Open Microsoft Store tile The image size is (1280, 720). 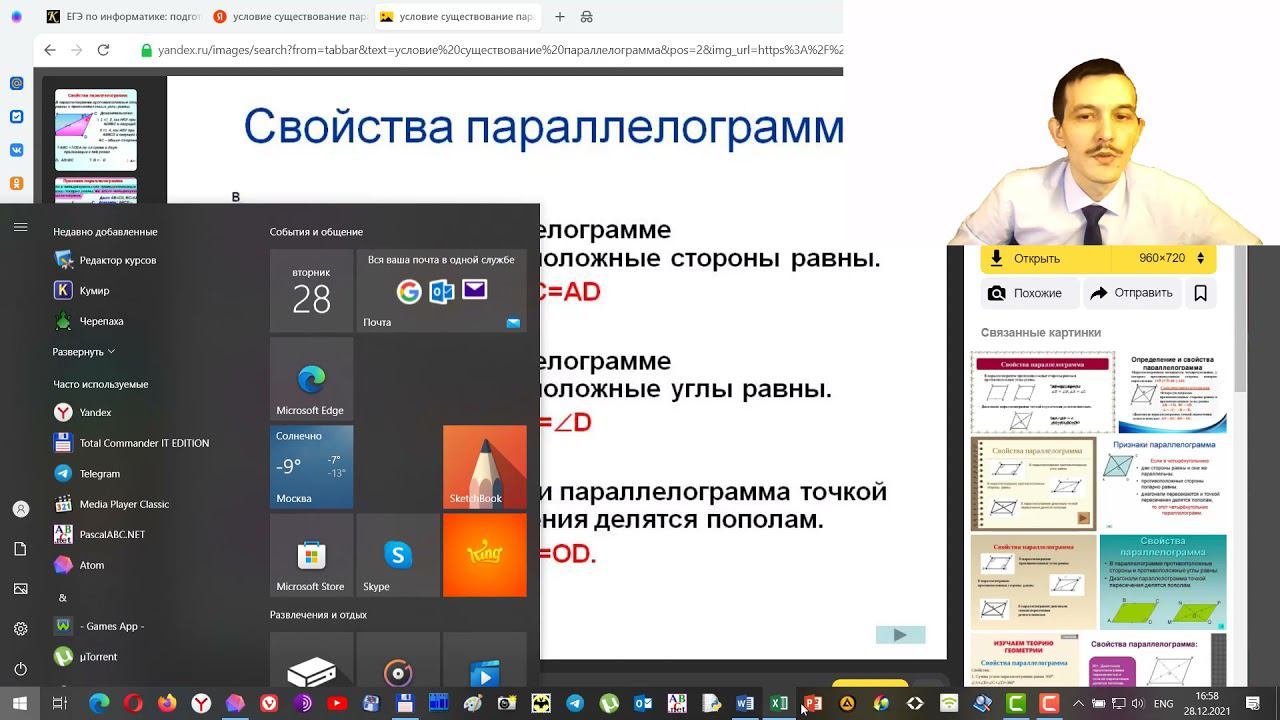[312, 555]
